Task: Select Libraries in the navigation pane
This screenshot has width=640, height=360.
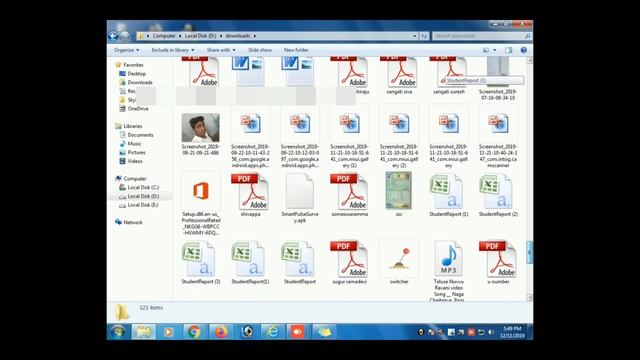Action: click(x=133, y=126)
